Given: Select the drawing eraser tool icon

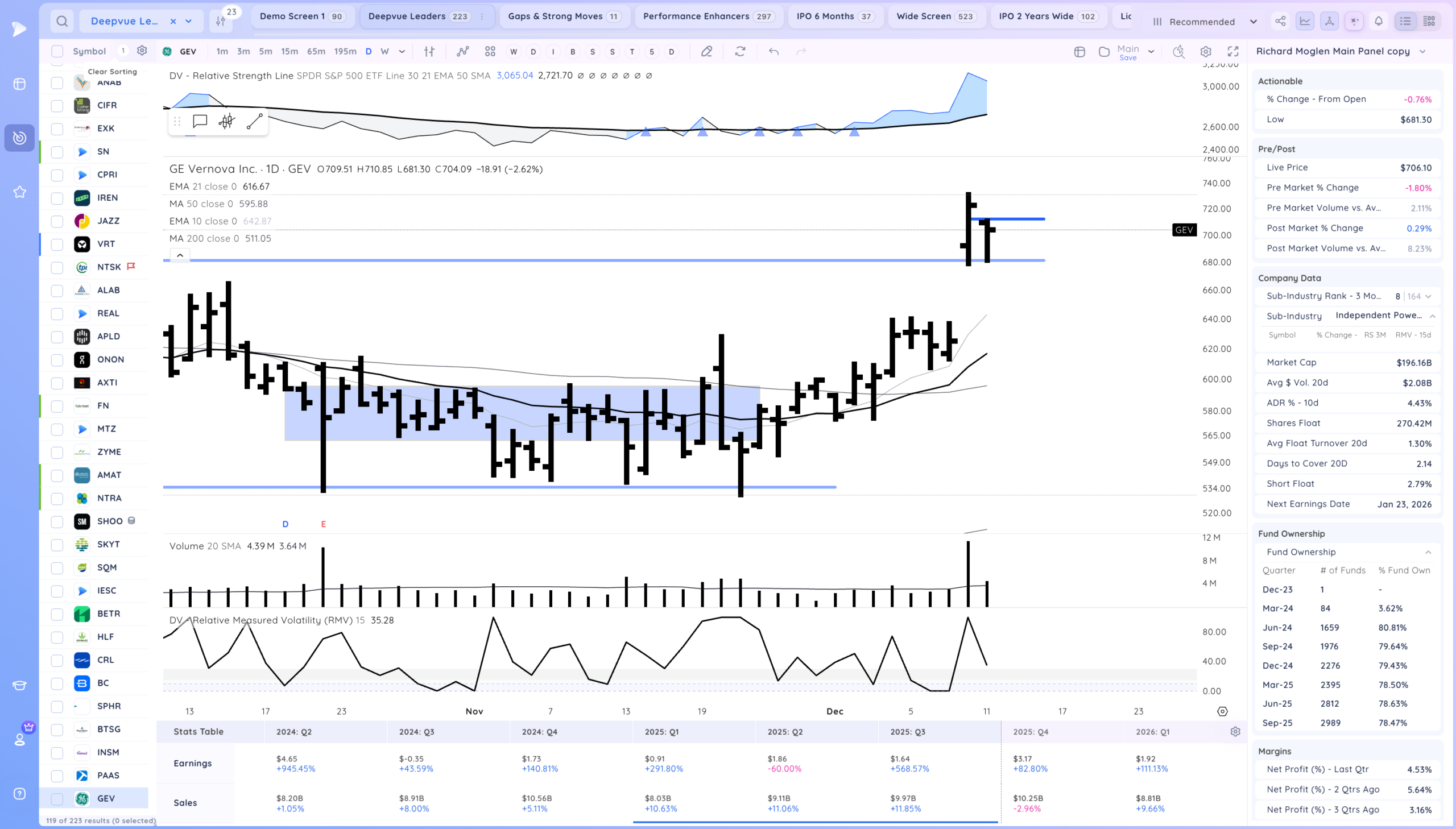Looking at the screenshot, I should point(706,52).
